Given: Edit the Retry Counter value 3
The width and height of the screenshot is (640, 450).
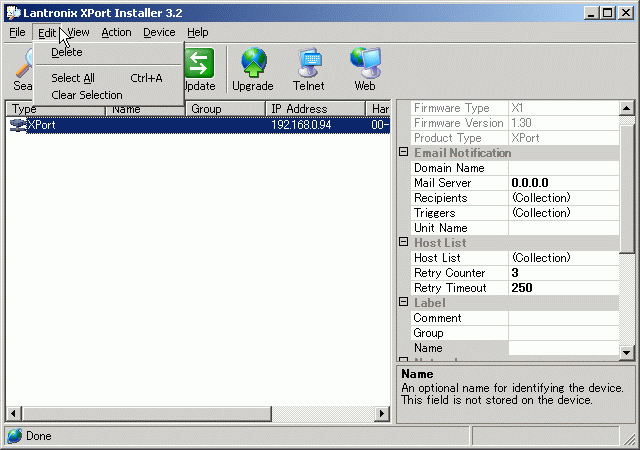Looking at the screenshot, I should (x=564, y=273).
